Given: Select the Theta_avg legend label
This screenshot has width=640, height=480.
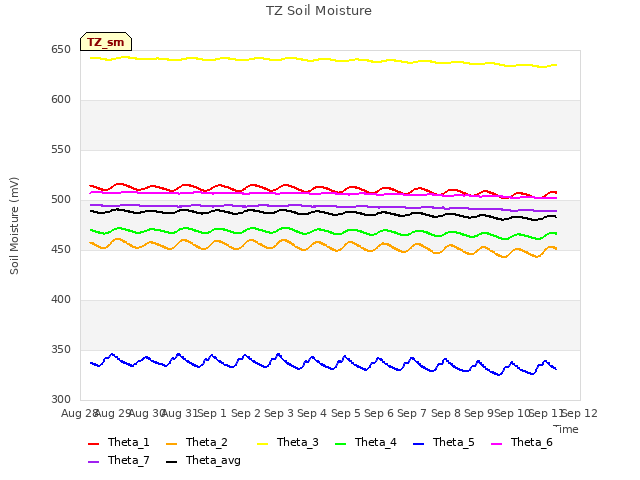Looking at the screenshot, I should (213, 460).
